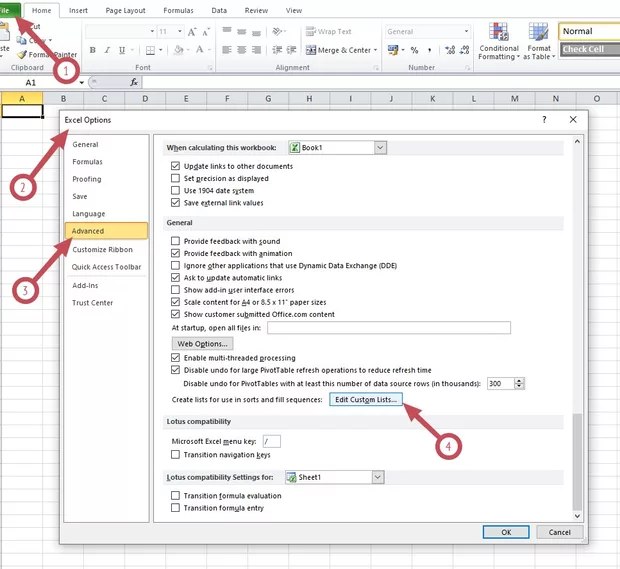The height and width of the screenshot is (569, 620).
Task: Click the Format Painter icon
Action: point(22,55)
